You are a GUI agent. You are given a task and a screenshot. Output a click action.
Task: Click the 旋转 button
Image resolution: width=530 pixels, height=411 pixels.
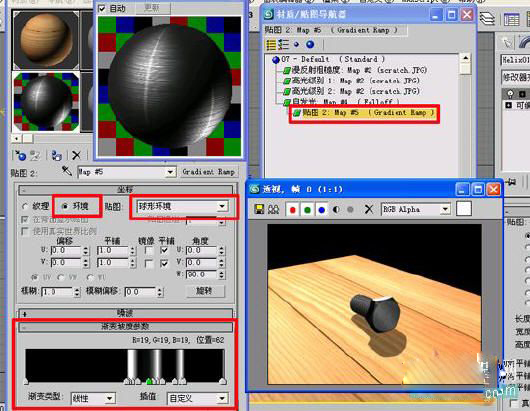click(204, 291)
